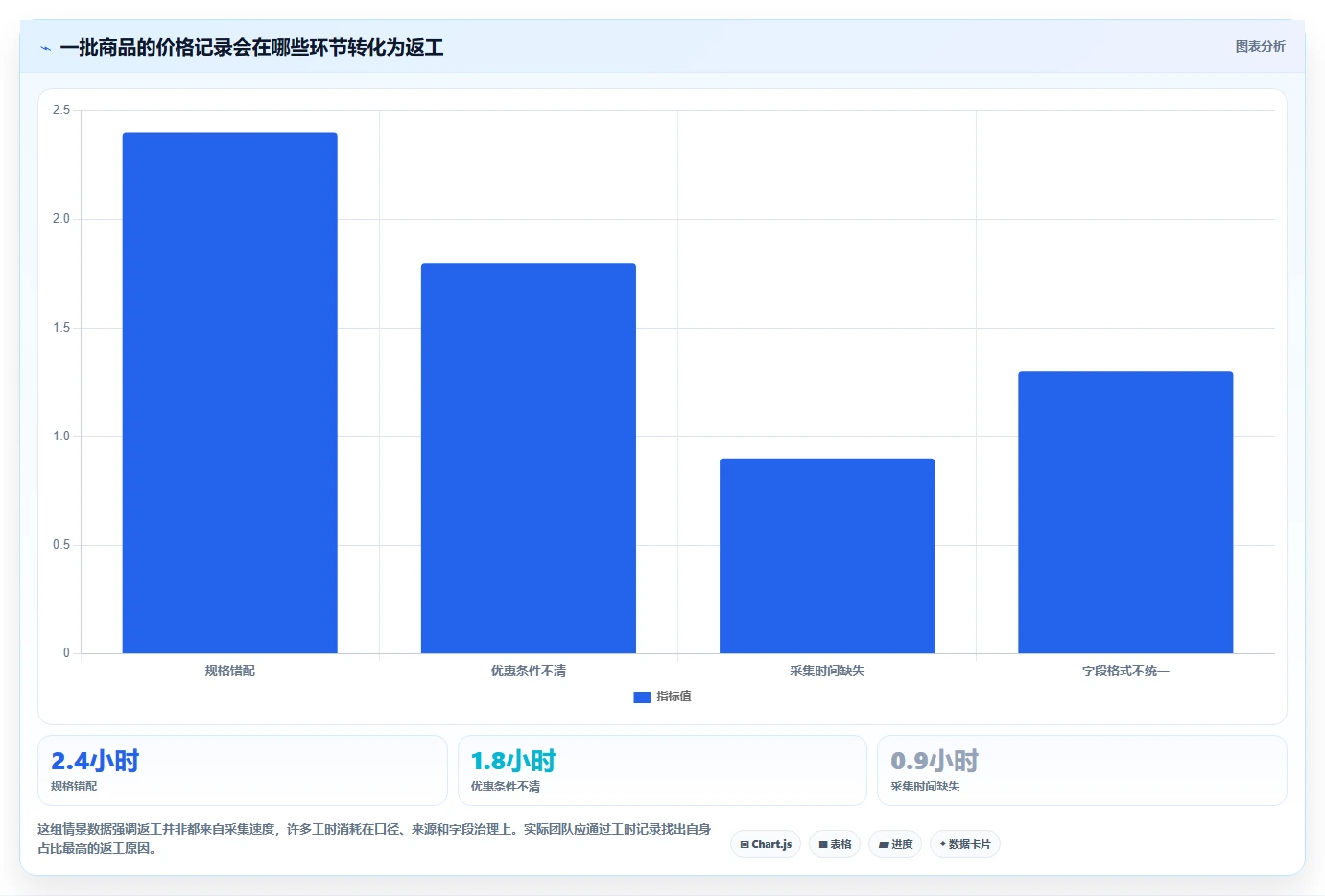1325x896 pixels.
Task: Click the Chart.js tag
Action: pos(766,844)
